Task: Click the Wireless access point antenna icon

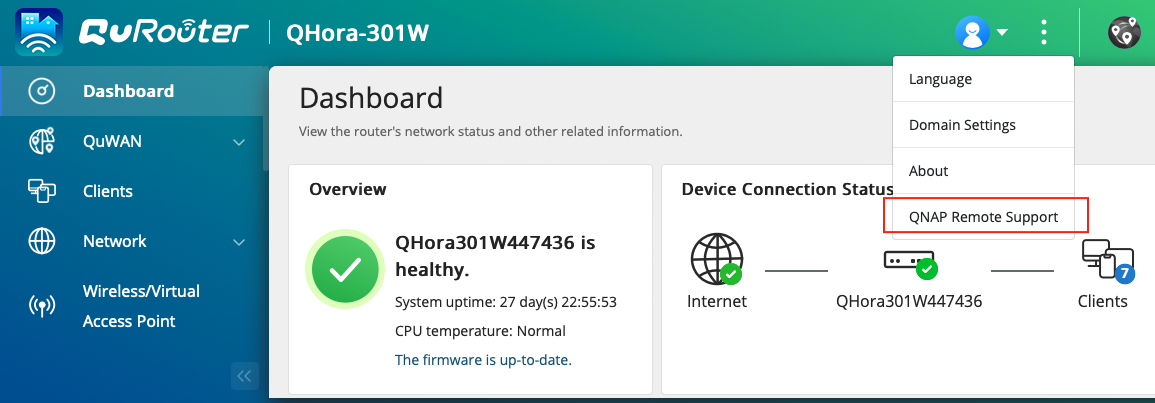Action: click(x=42, y=306)
